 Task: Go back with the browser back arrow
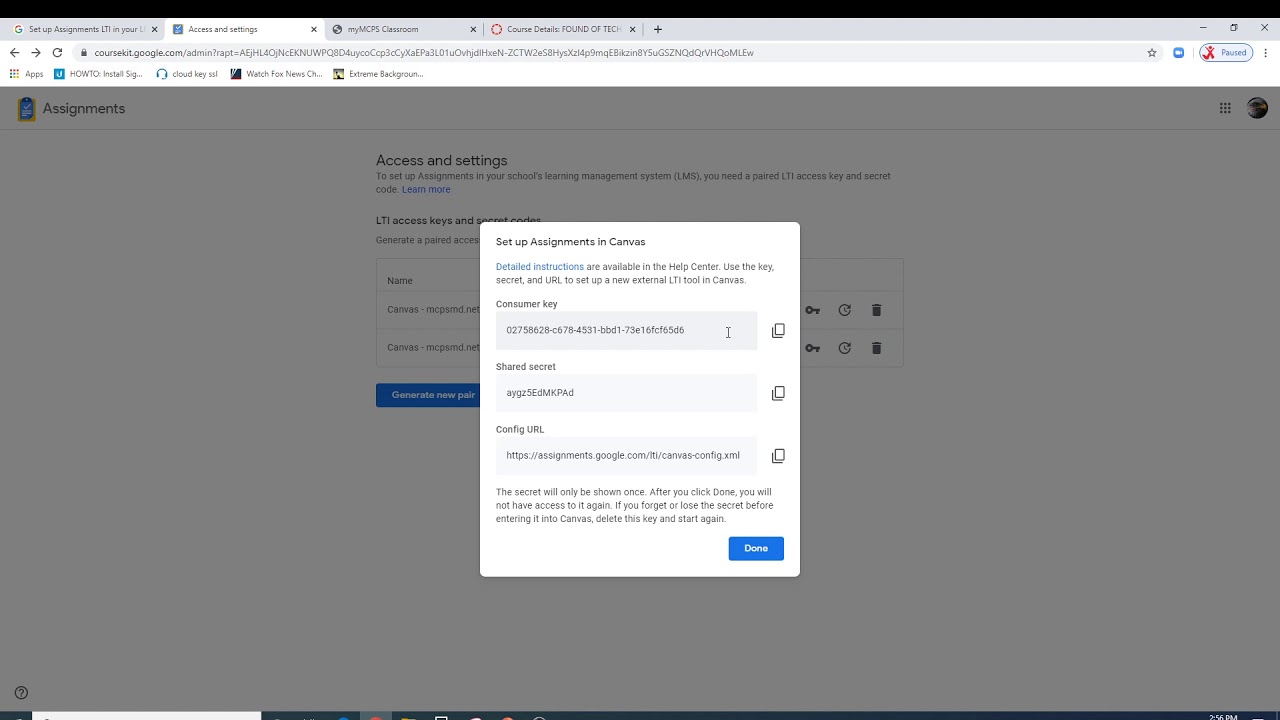(x=14, y=52)
